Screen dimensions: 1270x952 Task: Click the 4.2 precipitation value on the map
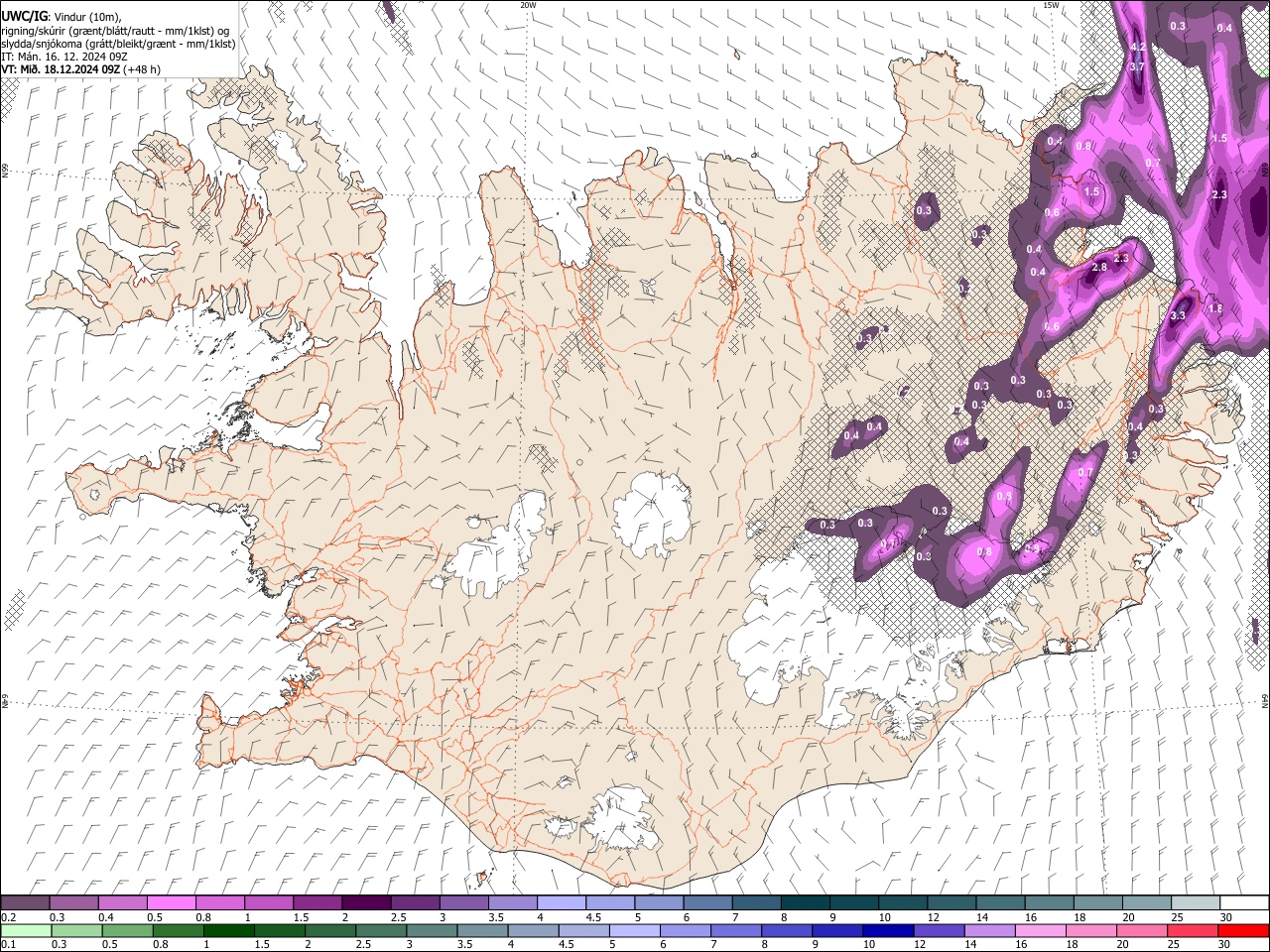[x=1139, y=48]
